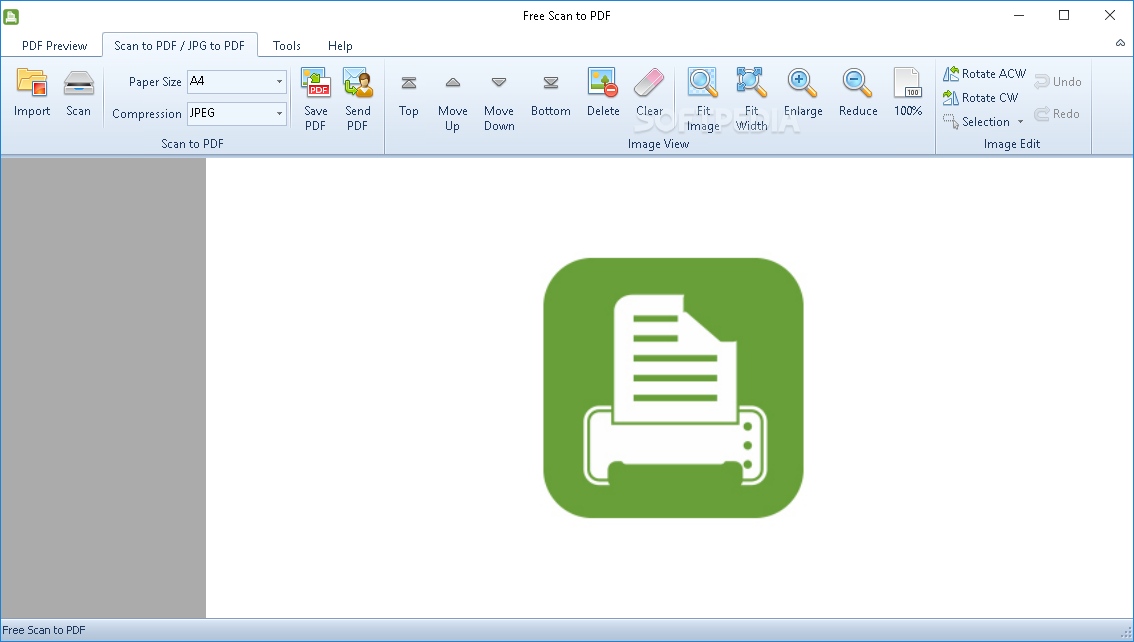Reduce the image view
This screenshot has height=642, width=1134.
click(x=858, y=93)
